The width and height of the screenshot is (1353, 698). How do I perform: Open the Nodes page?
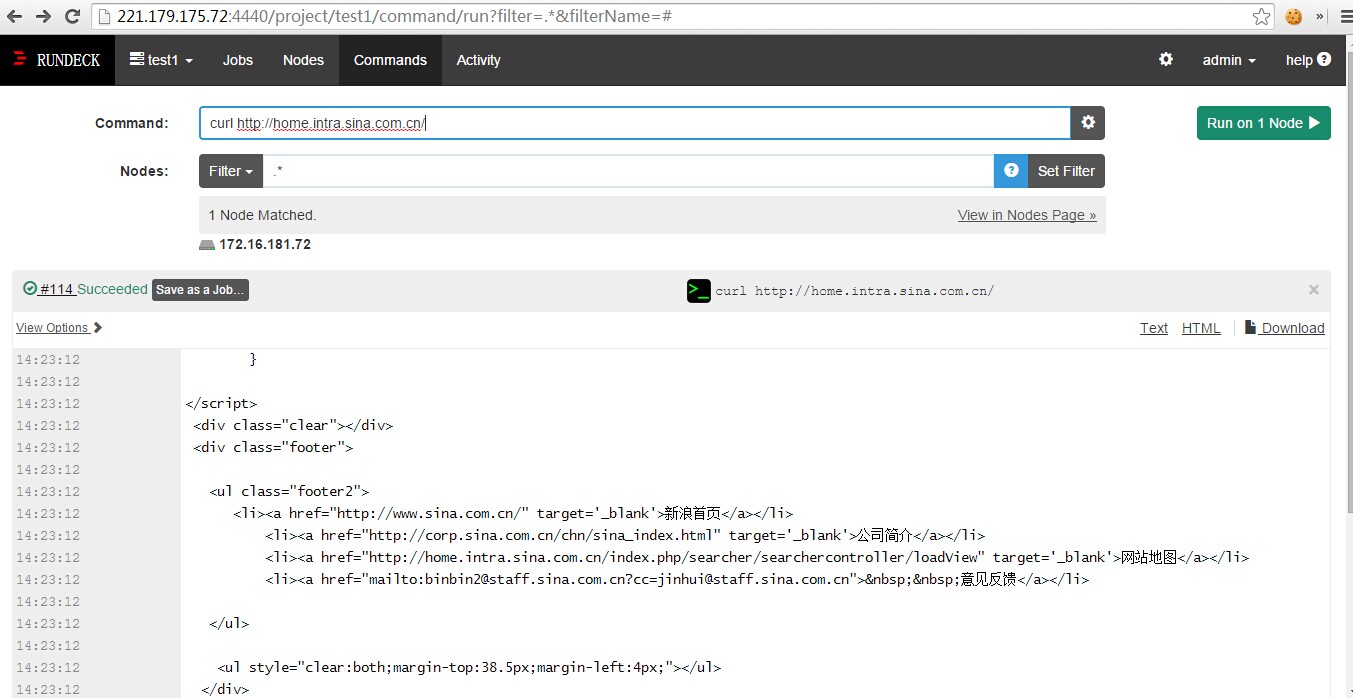tap(303, 60)
